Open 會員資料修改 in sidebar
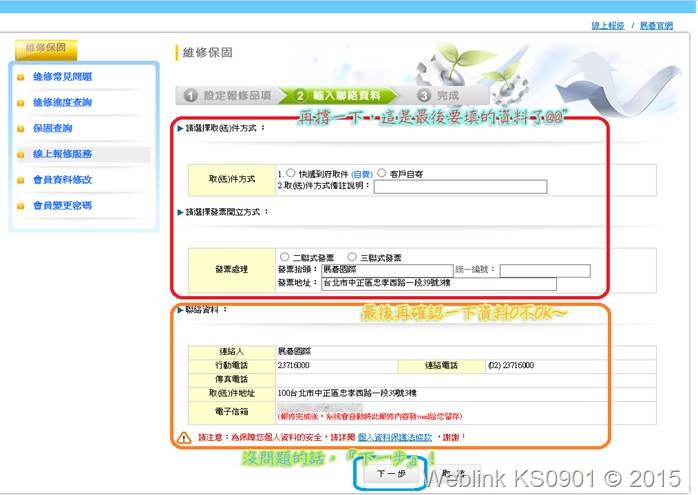This screenshot has width=698, height=495. (62, 180)
